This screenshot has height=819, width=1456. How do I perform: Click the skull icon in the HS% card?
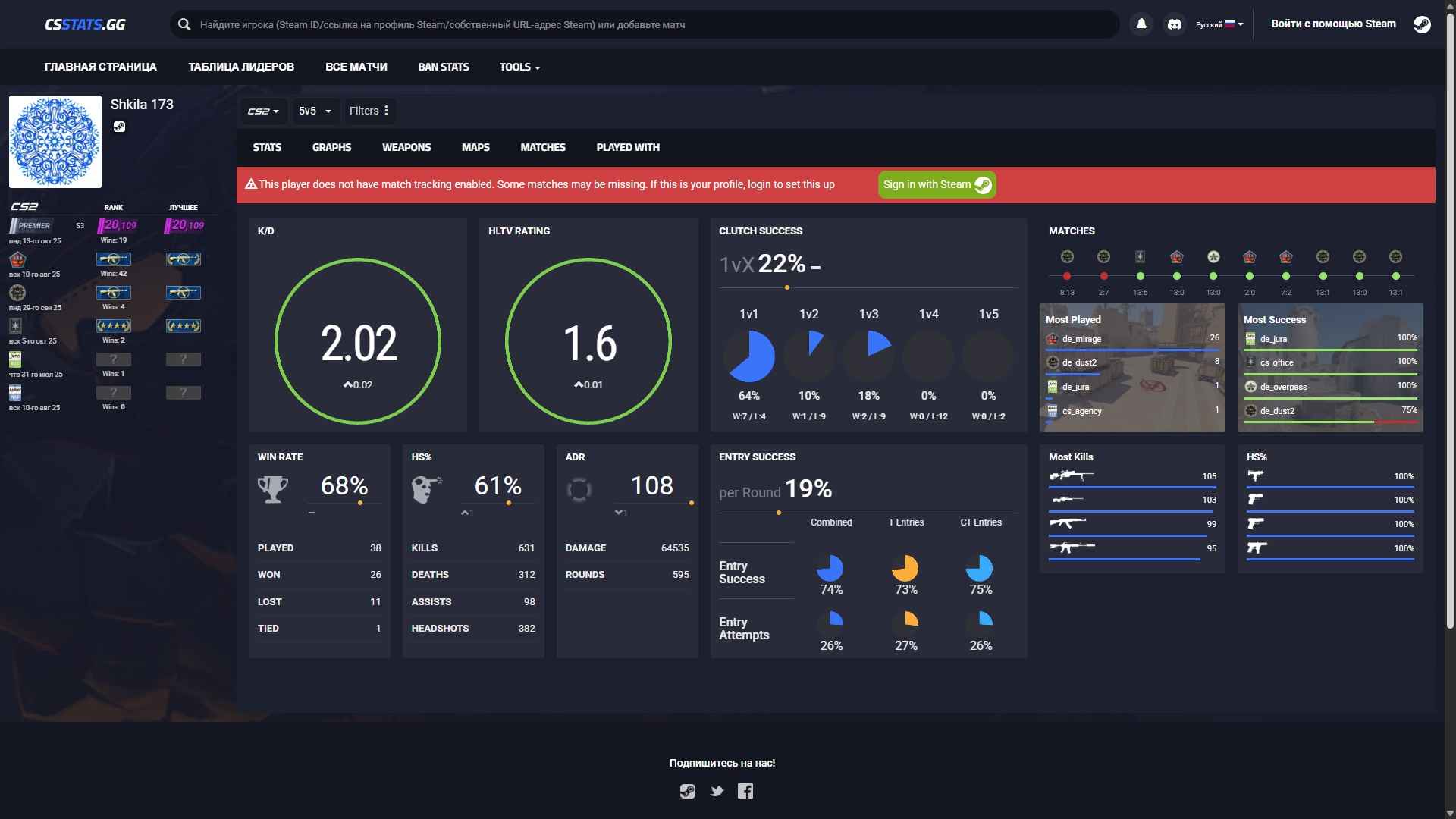(427, 488)
